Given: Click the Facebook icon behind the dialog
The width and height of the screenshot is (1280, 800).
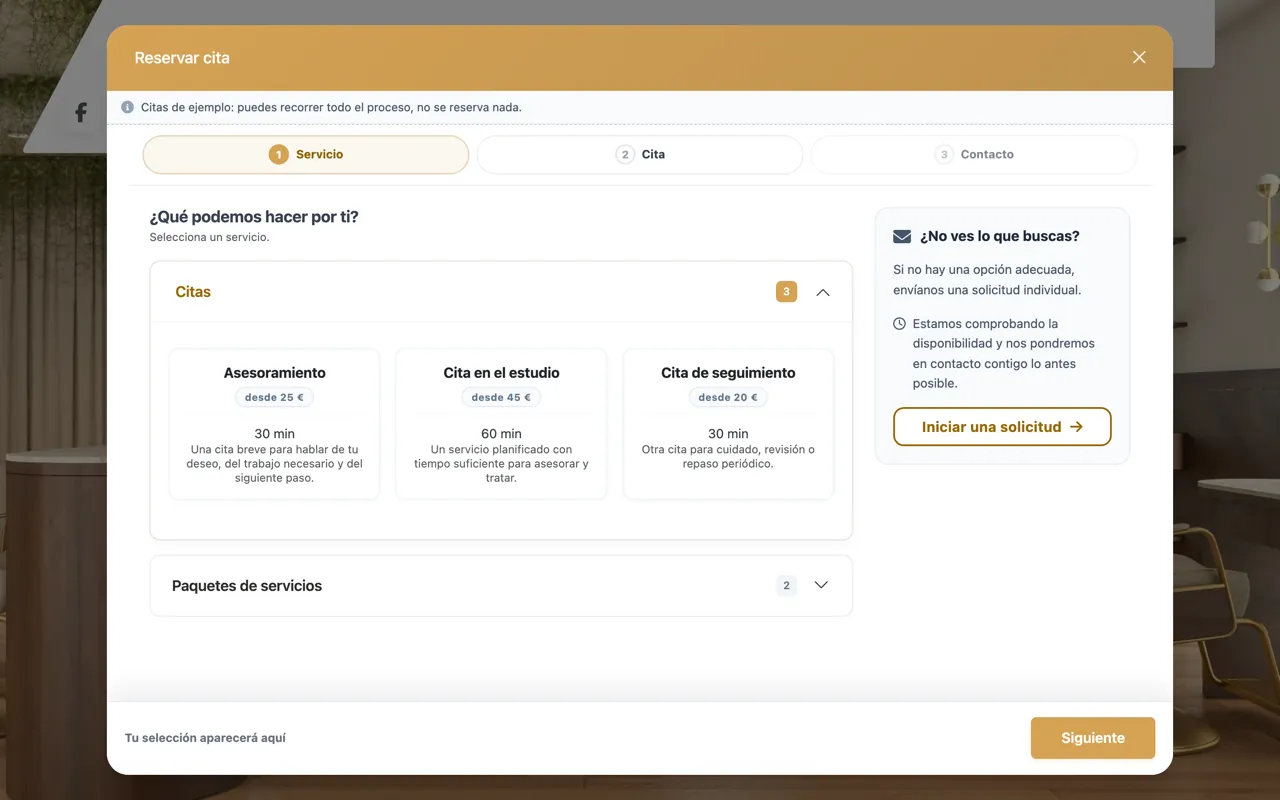Looking at the screenshot, I should click(81, 113).
